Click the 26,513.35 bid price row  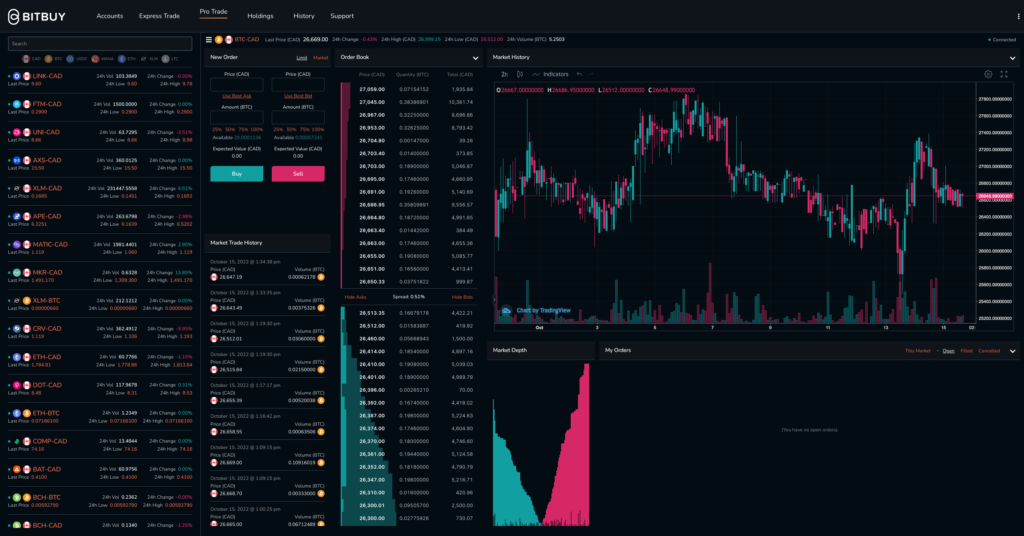pyautogui.click(x=409, y=313)
